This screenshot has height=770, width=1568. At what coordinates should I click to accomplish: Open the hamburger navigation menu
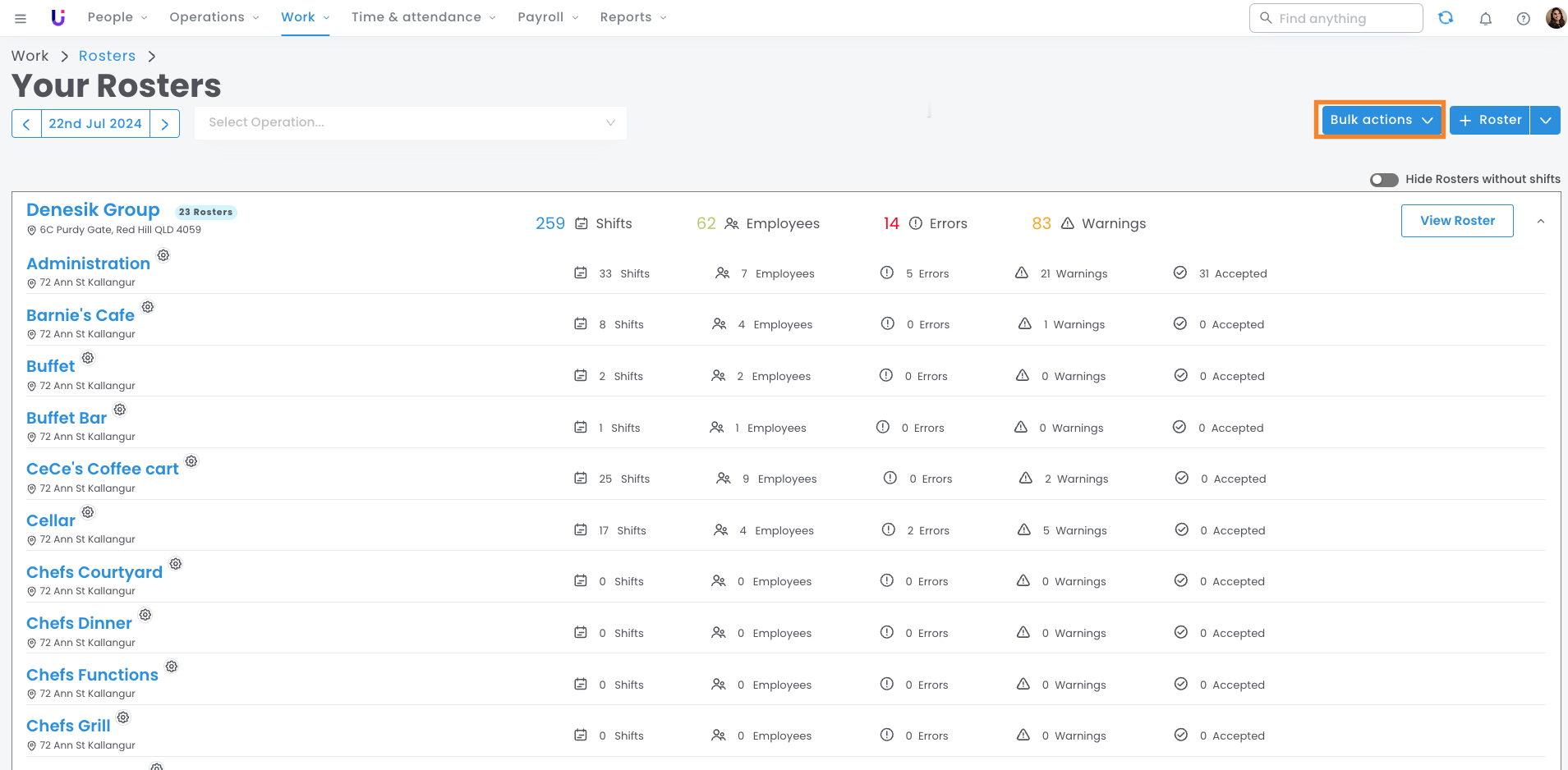click(21, 18)
